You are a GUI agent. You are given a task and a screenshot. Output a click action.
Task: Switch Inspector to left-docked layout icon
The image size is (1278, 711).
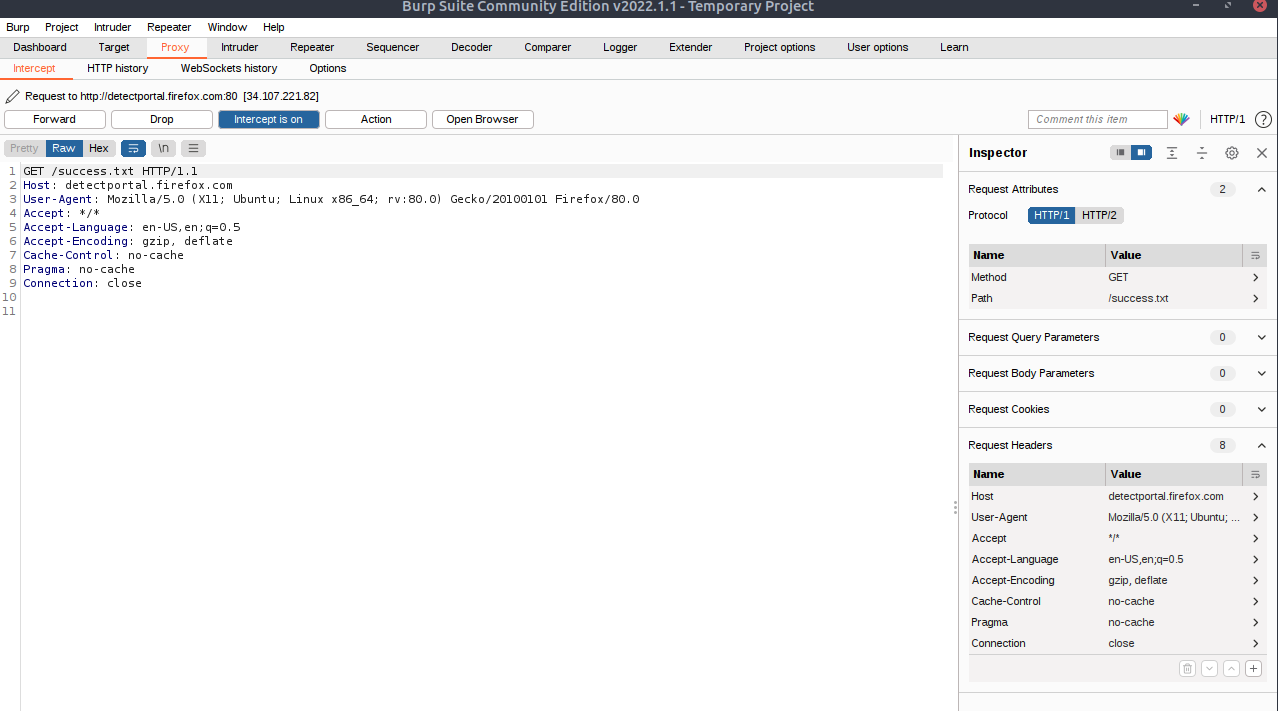1121,153
